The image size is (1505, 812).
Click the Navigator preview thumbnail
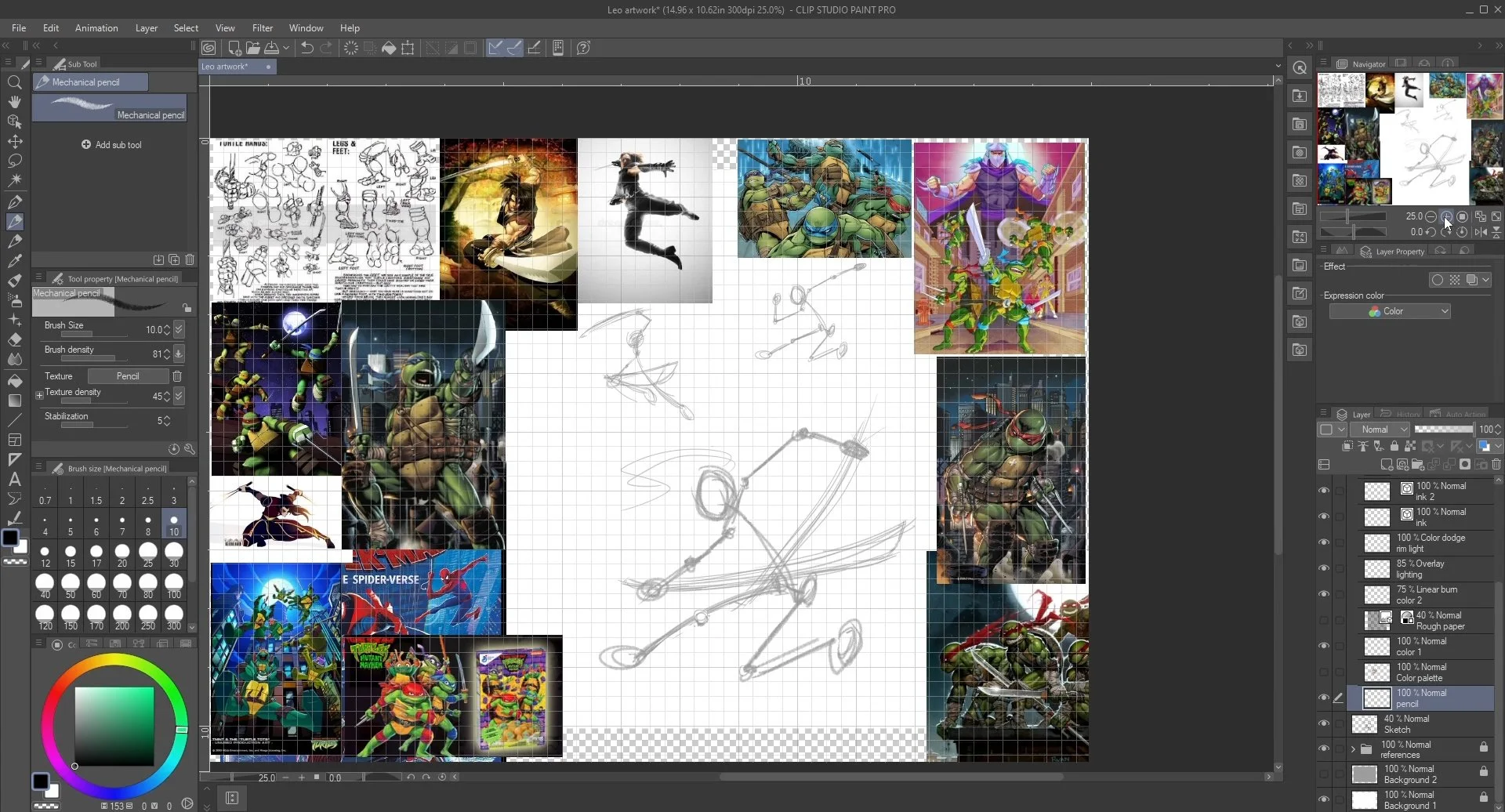(1409, 139)
